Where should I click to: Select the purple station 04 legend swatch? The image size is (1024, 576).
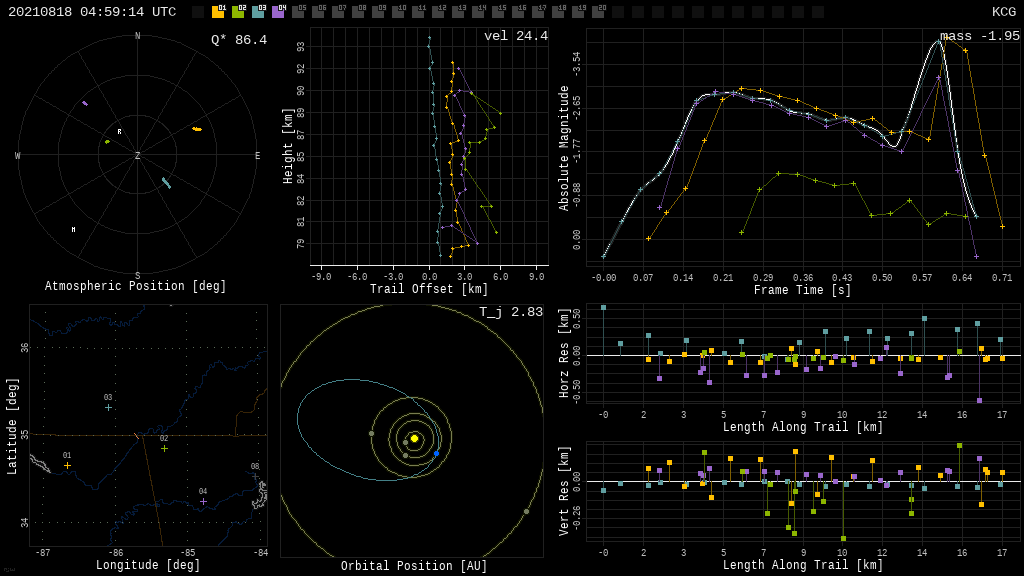pyautogui.click(x=278, y=12)
